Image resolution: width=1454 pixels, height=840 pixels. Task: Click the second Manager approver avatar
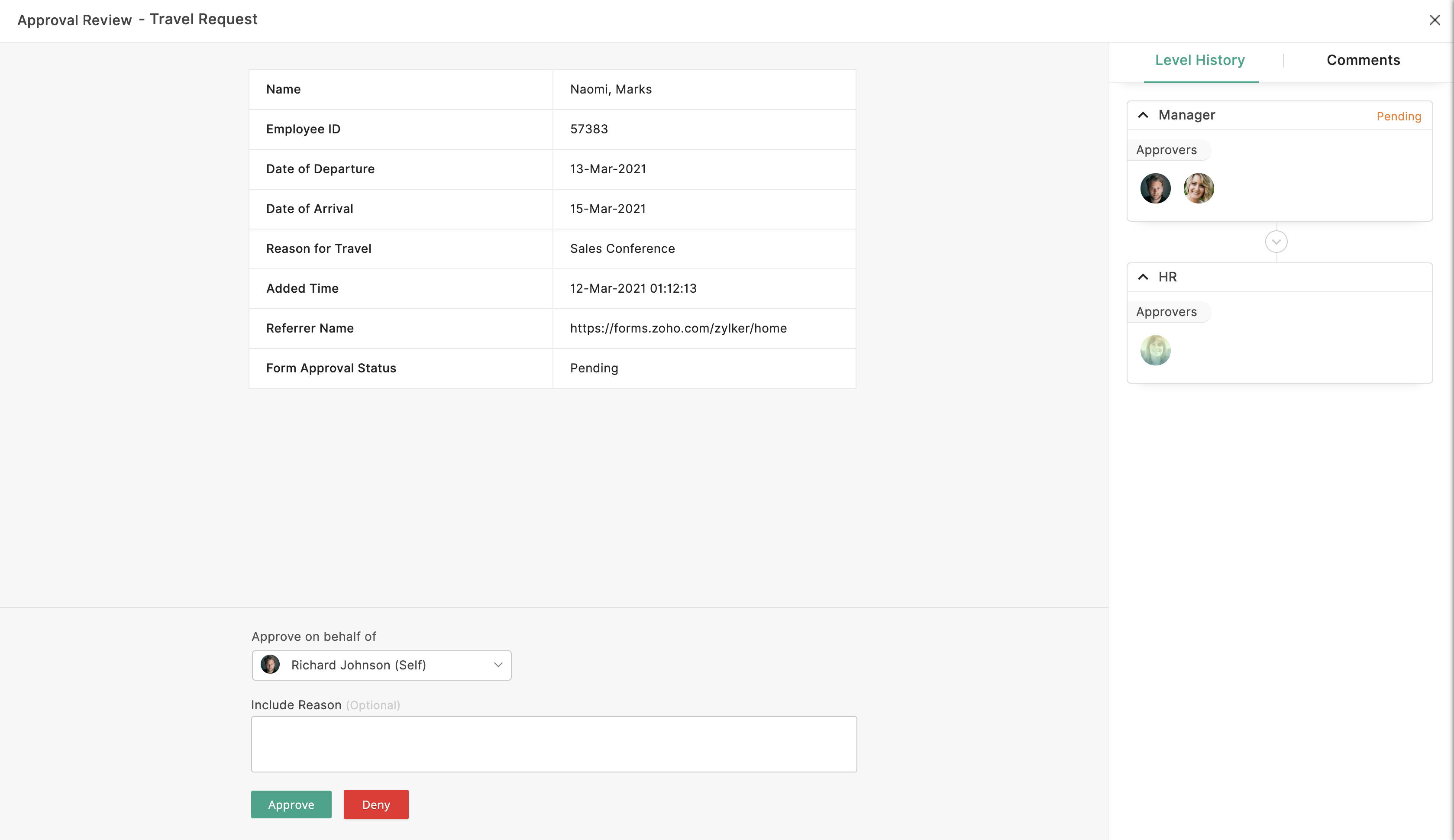[1199, 188]
